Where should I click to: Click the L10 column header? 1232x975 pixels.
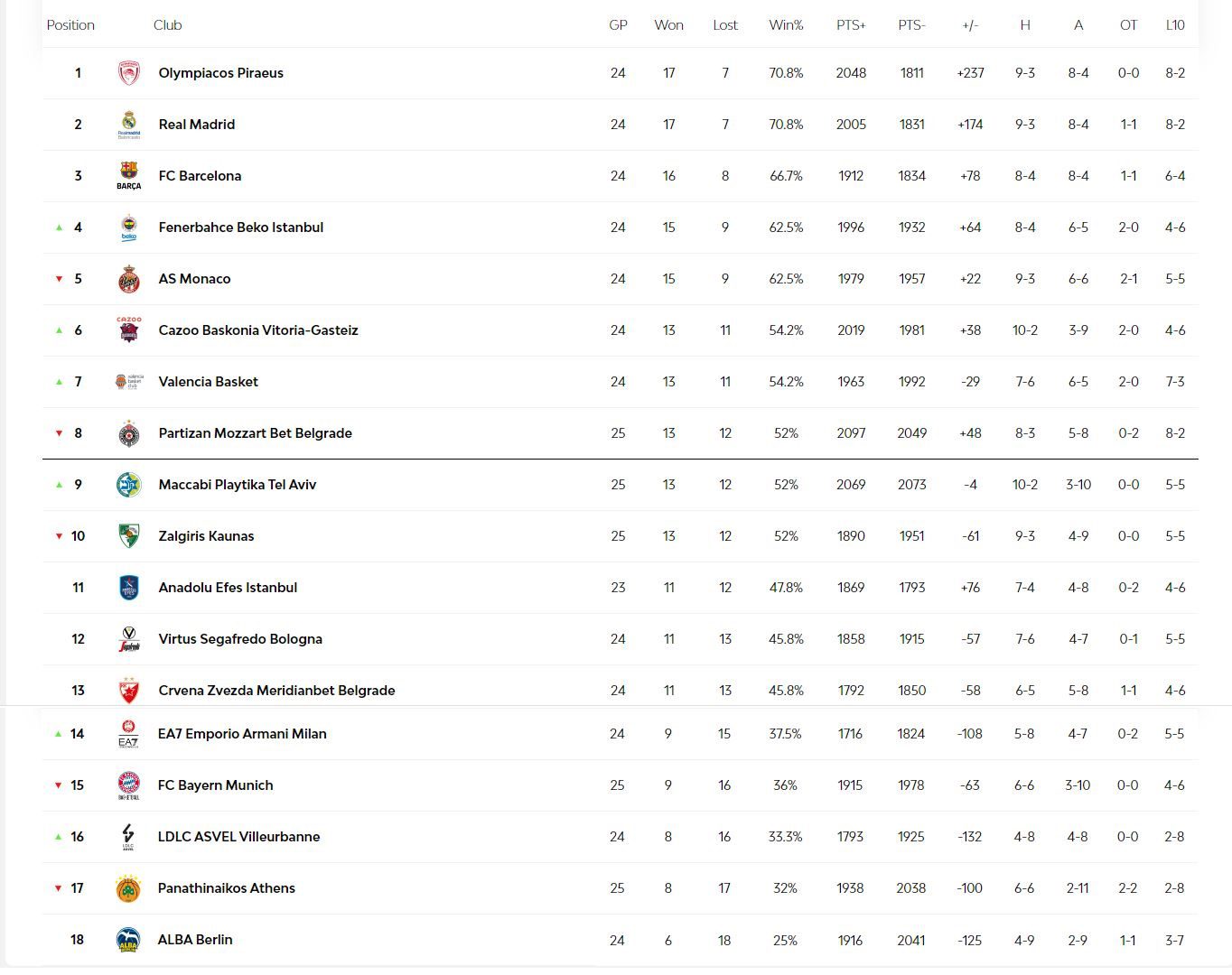[x=1175, y=25]
